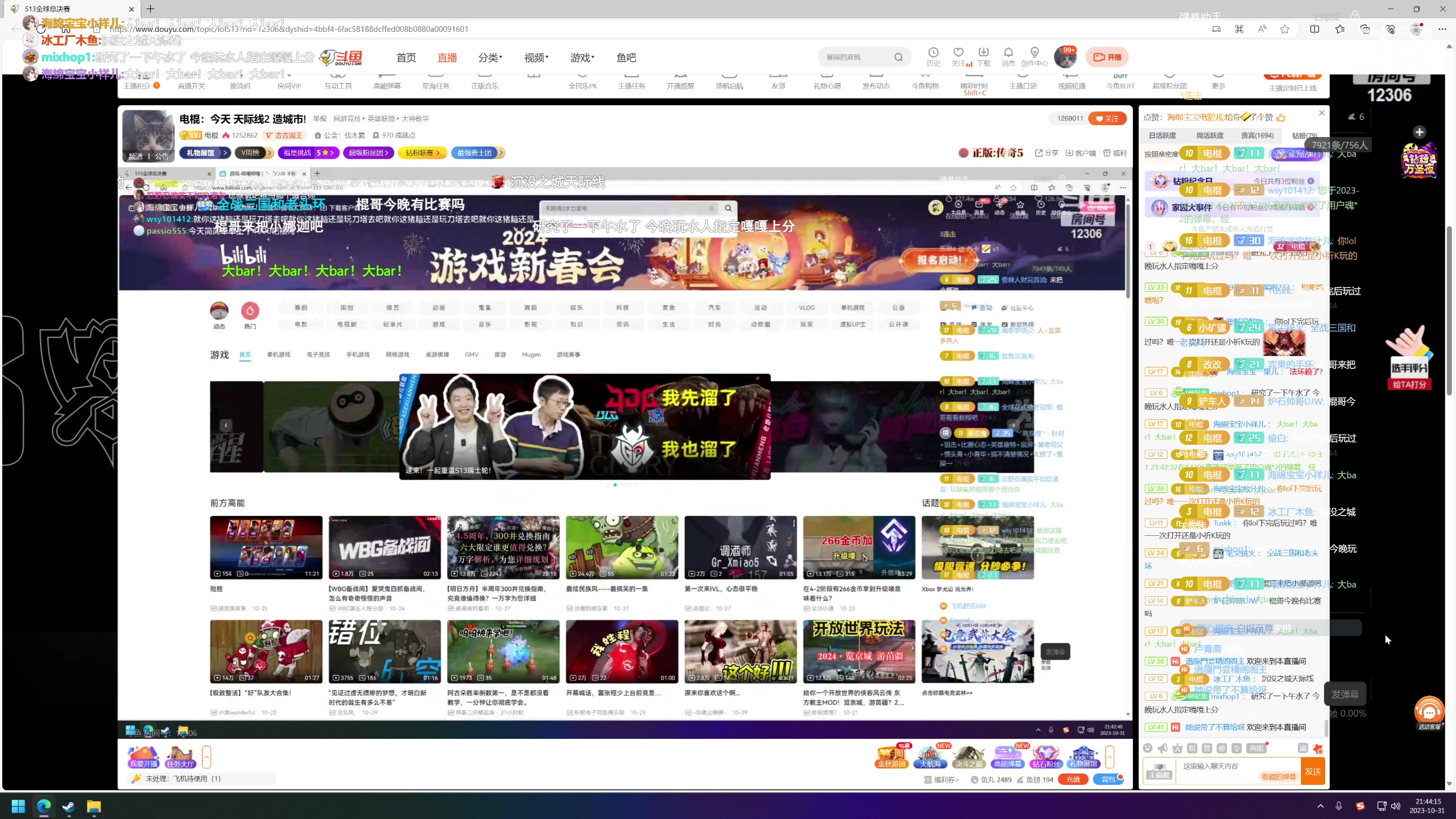1456x819 pixels.
Task: Open the 高能弹幕 activity icon
Action: [x=1007, y=756]
